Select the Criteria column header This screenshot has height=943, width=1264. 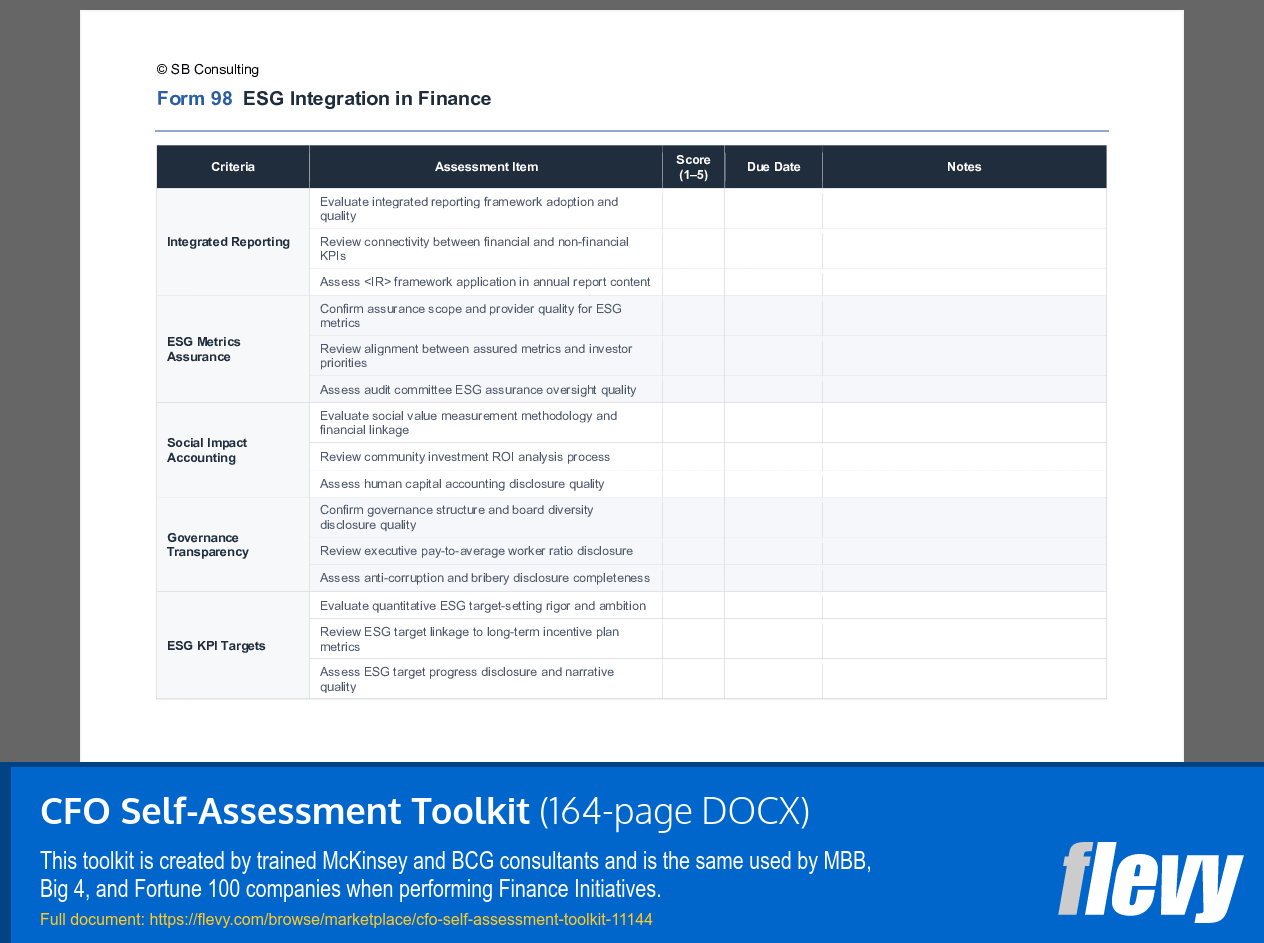coord(232,166)
